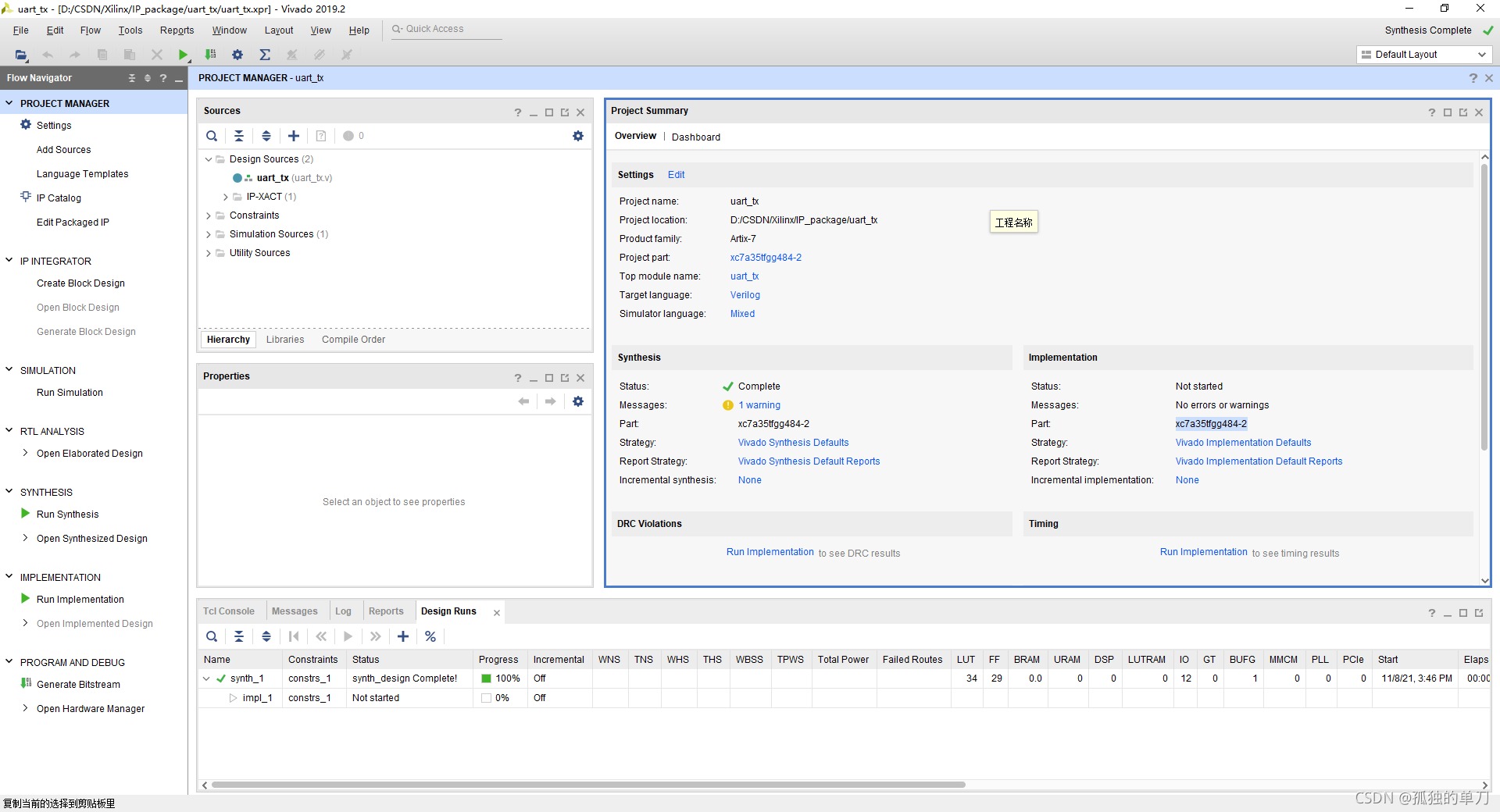1500x812 pixels.
Task: Search in the Sources panel
Action: [x=212, y=136]
